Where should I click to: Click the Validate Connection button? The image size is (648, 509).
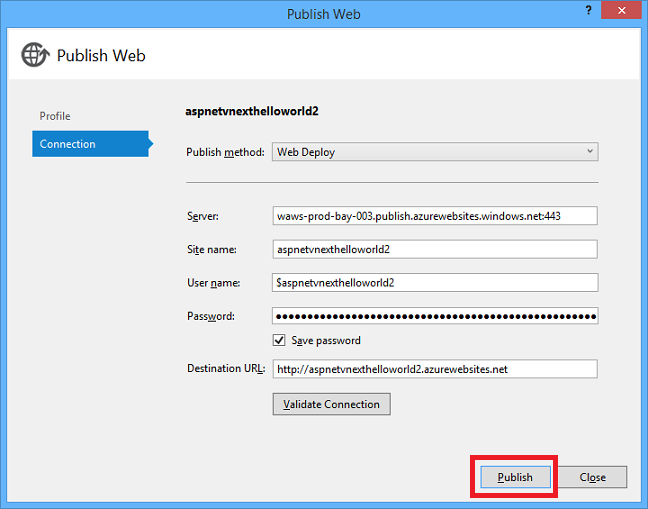pyautogui.click(x=331, y=404)
